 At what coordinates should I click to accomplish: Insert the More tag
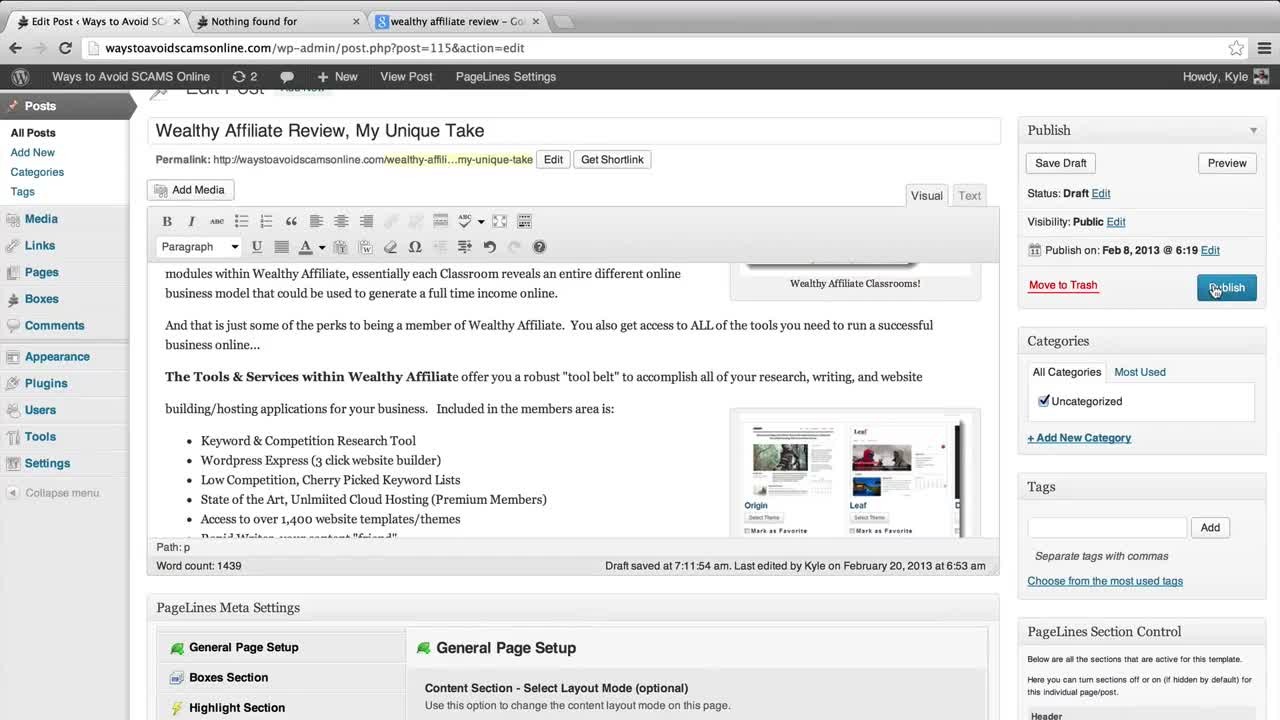[440, 221]
